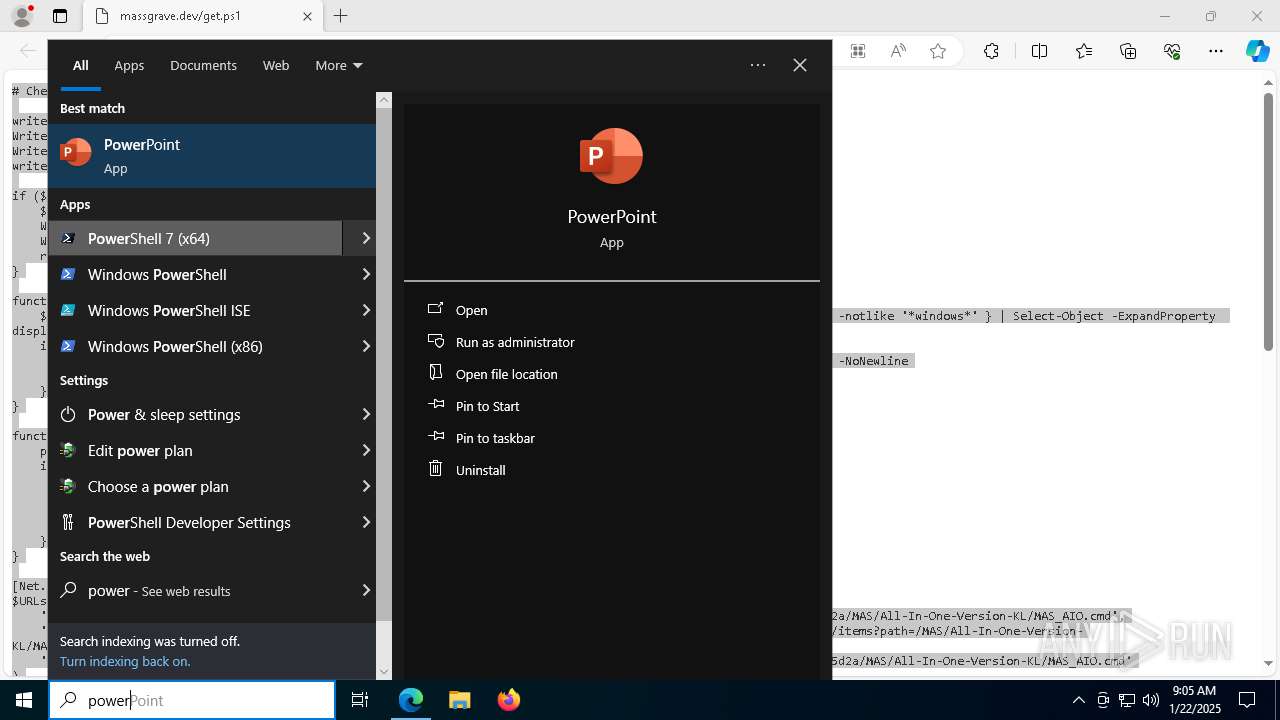Image resolution: width=1280 pixels, height=720 pixels.
Task: Close the massgrave.dev/get.ps1 tab
Action: coord(307,16)
